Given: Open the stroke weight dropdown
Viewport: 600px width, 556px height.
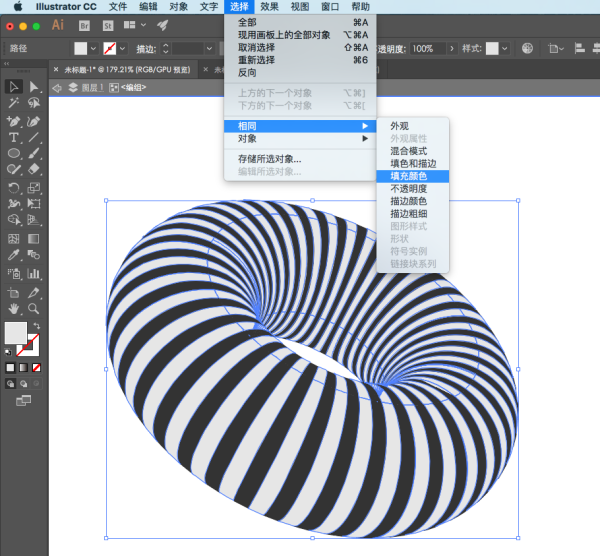Looking at the screenshot, I should (209, 49).
